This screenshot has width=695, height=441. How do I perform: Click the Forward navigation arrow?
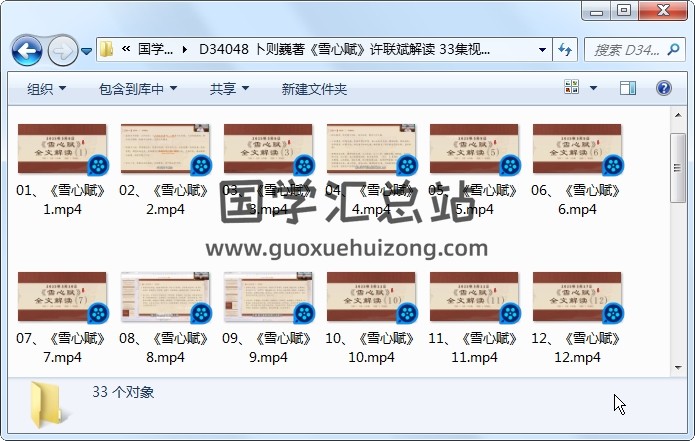[x=61, y=49]
